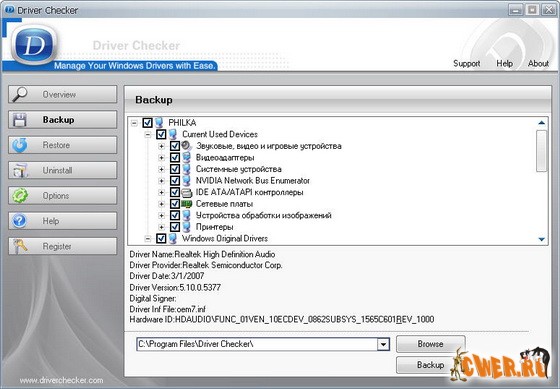Switch to the Overview section

(62, 94)
